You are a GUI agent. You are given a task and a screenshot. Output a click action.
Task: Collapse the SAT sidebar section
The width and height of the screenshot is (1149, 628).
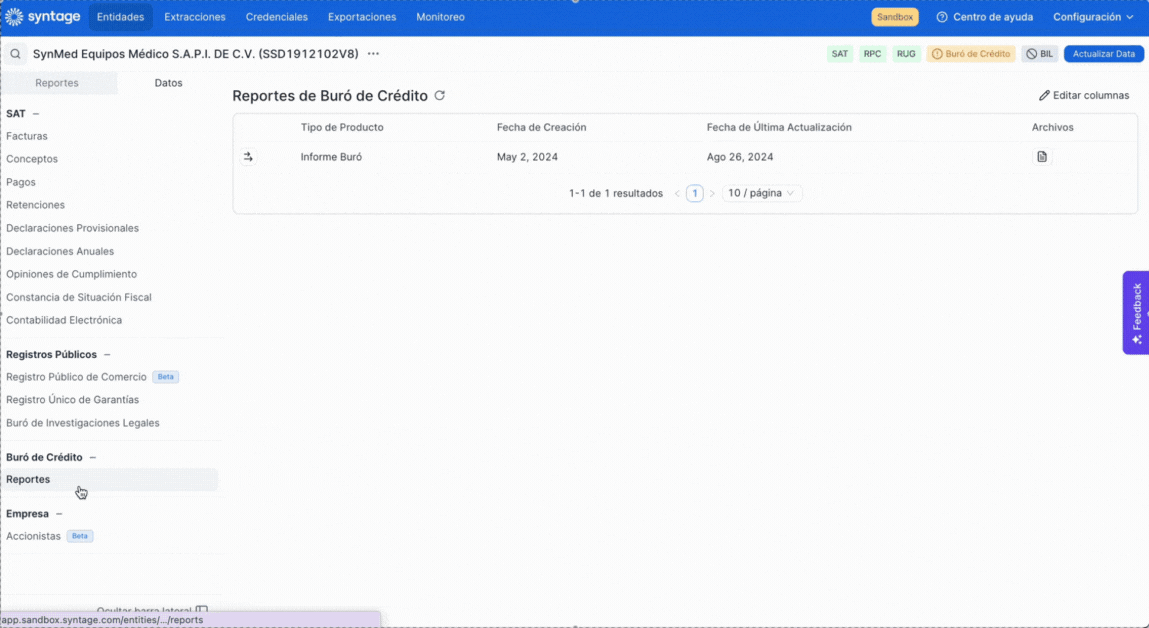[36, 114]
